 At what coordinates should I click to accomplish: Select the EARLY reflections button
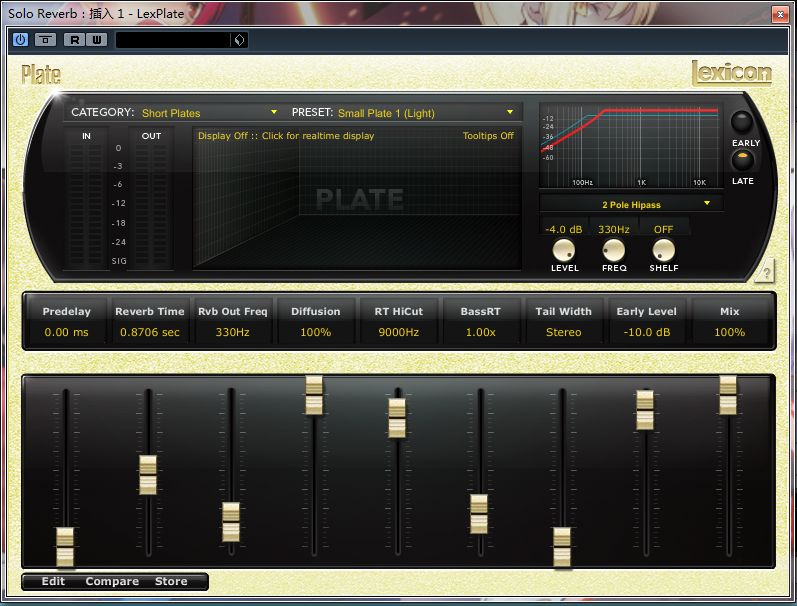click(742, 122)
